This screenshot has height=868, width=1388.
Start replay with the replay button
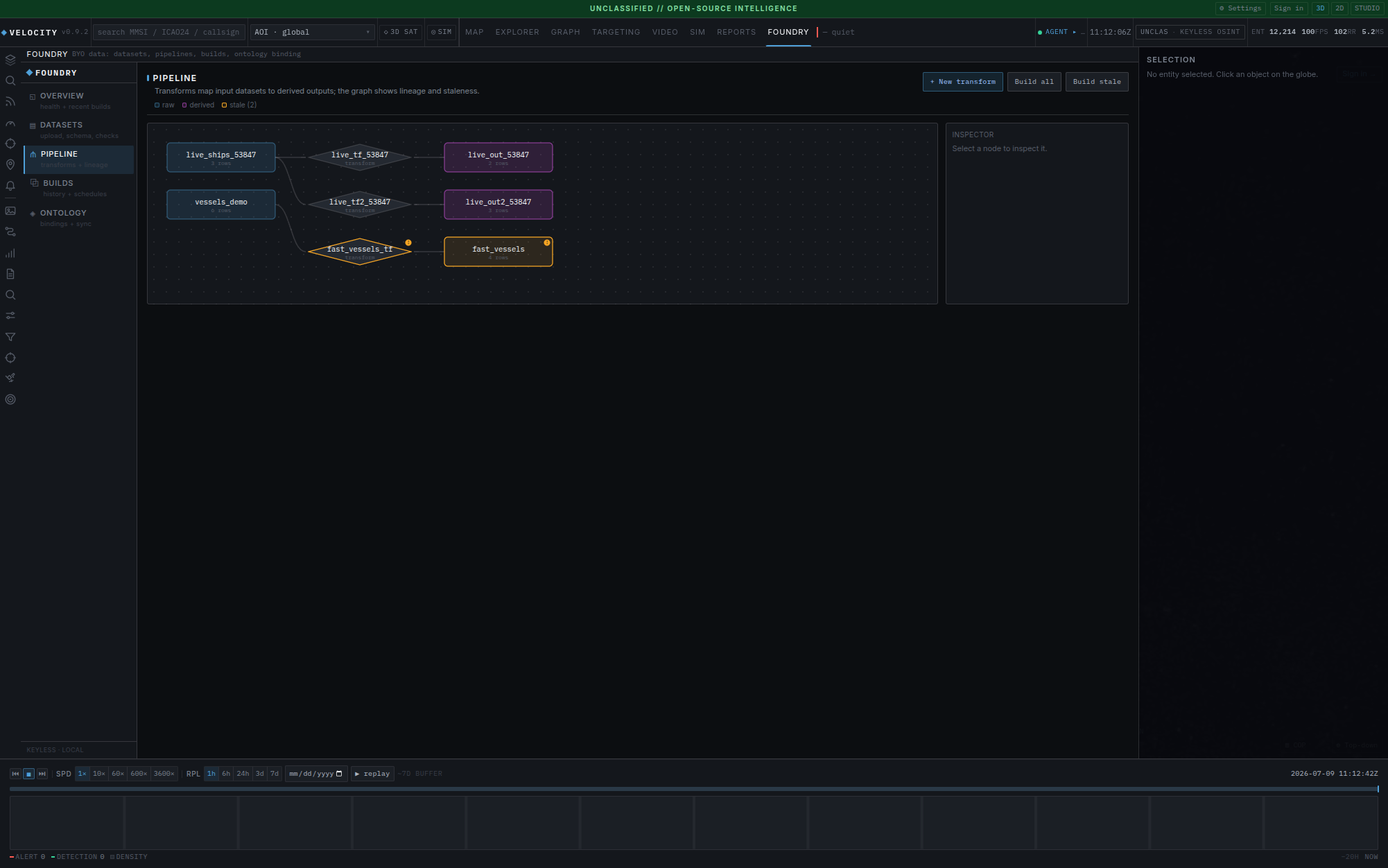pos(372,774)
